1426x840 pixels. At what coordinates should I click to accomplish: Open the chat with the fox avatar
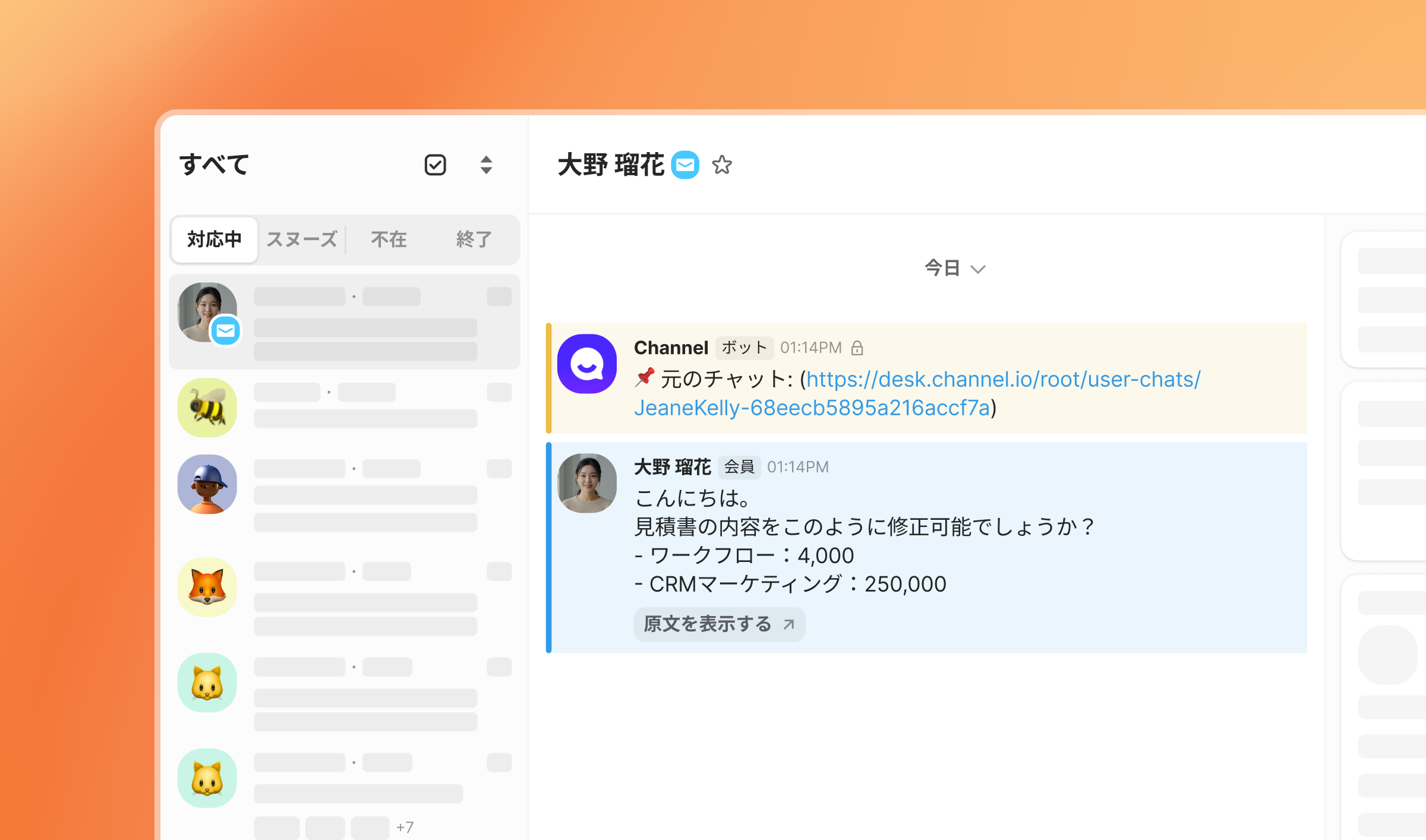click(x=345, y=596)
